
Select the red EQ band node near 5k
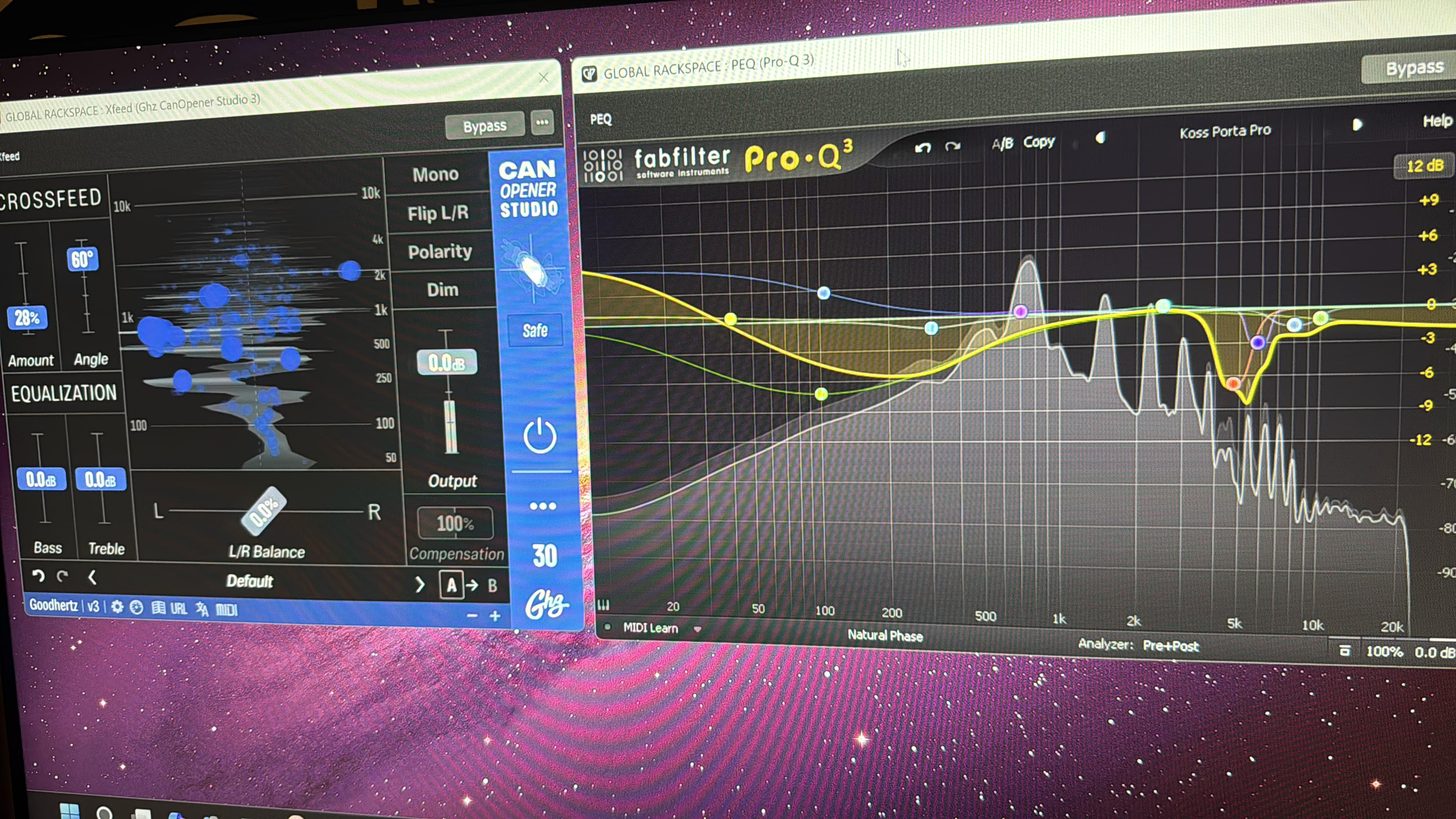click(1233, 384)
